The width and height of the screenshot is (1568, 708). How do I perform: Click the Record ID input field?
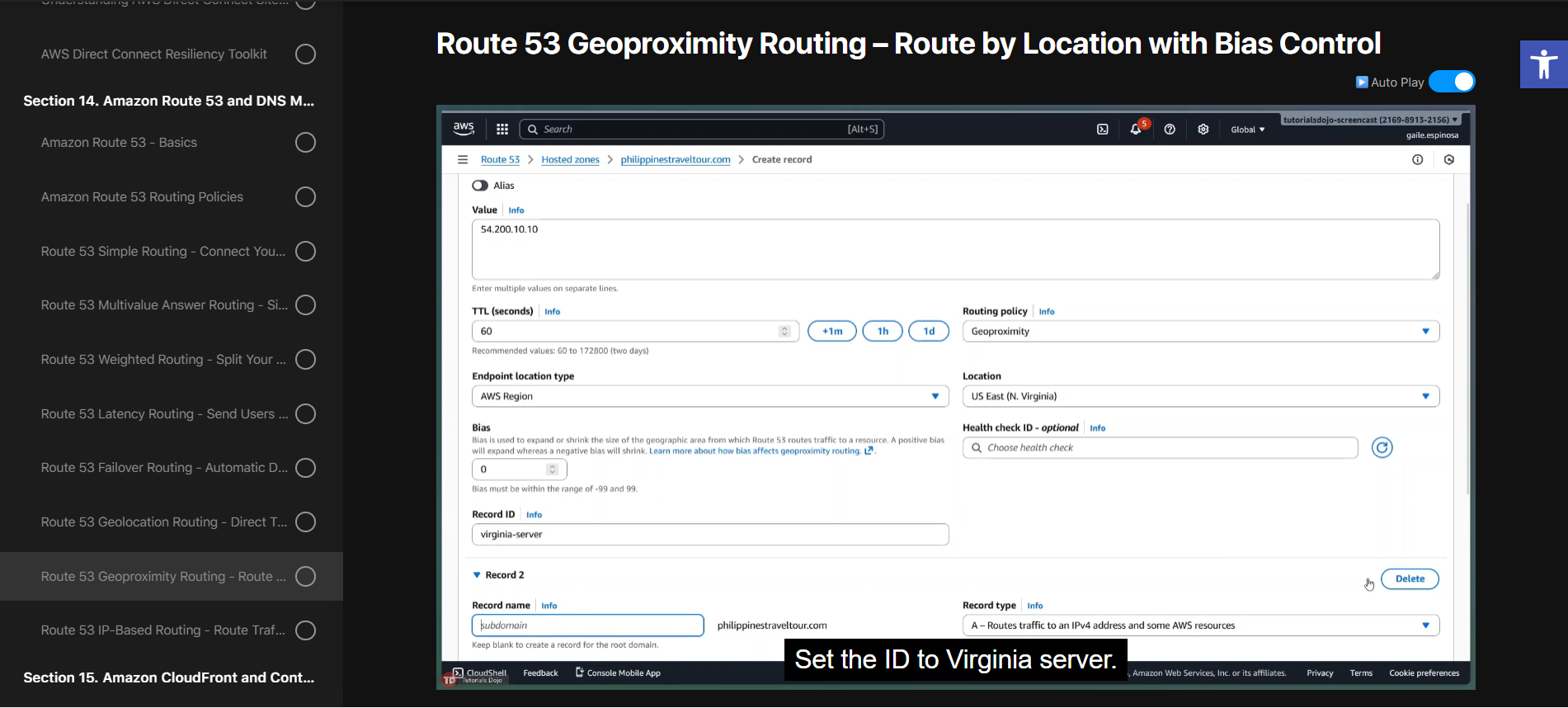click(x=709, y=535)
